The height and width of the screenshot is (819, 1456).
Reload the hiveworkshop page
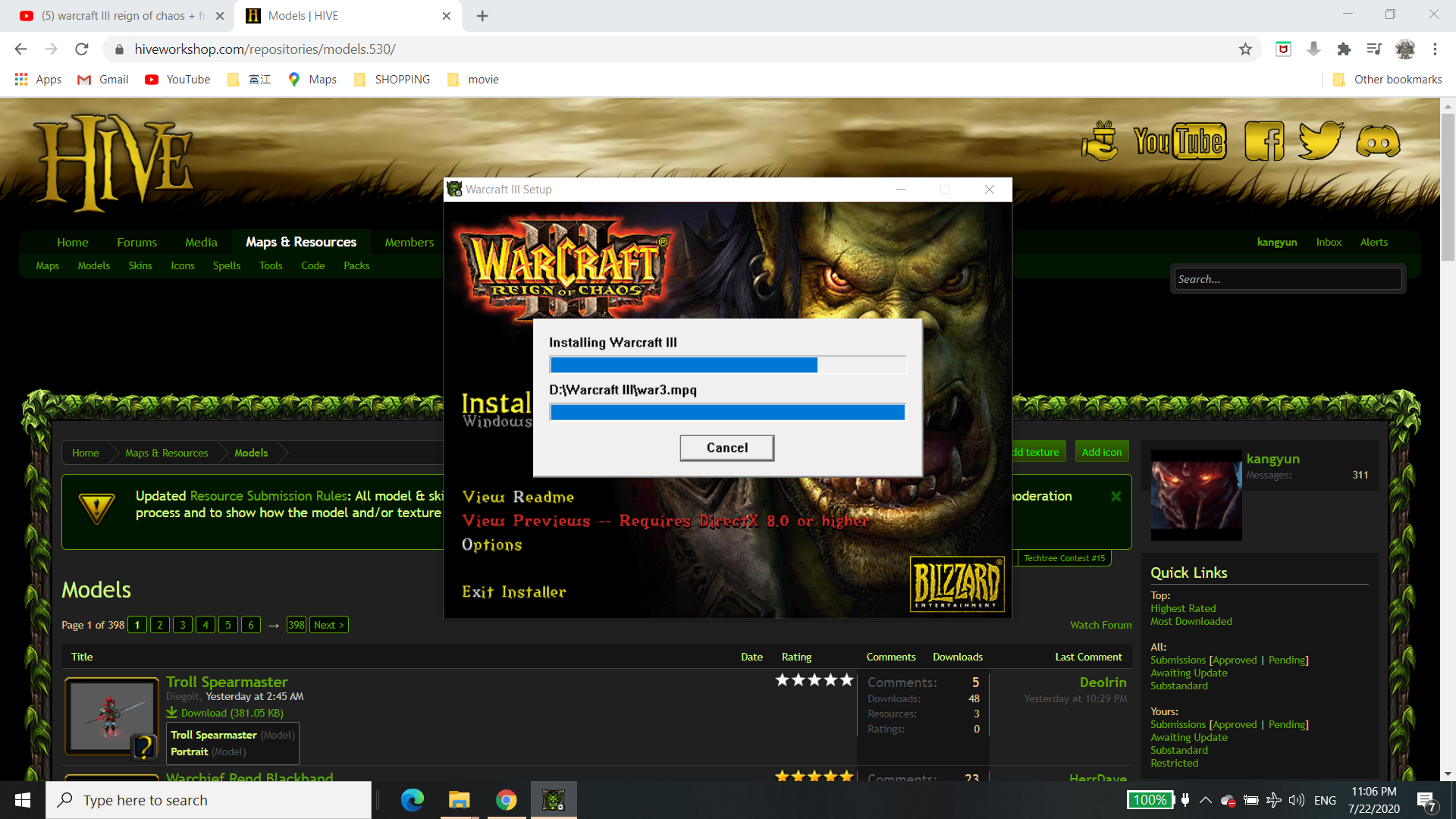pos(82,49)
